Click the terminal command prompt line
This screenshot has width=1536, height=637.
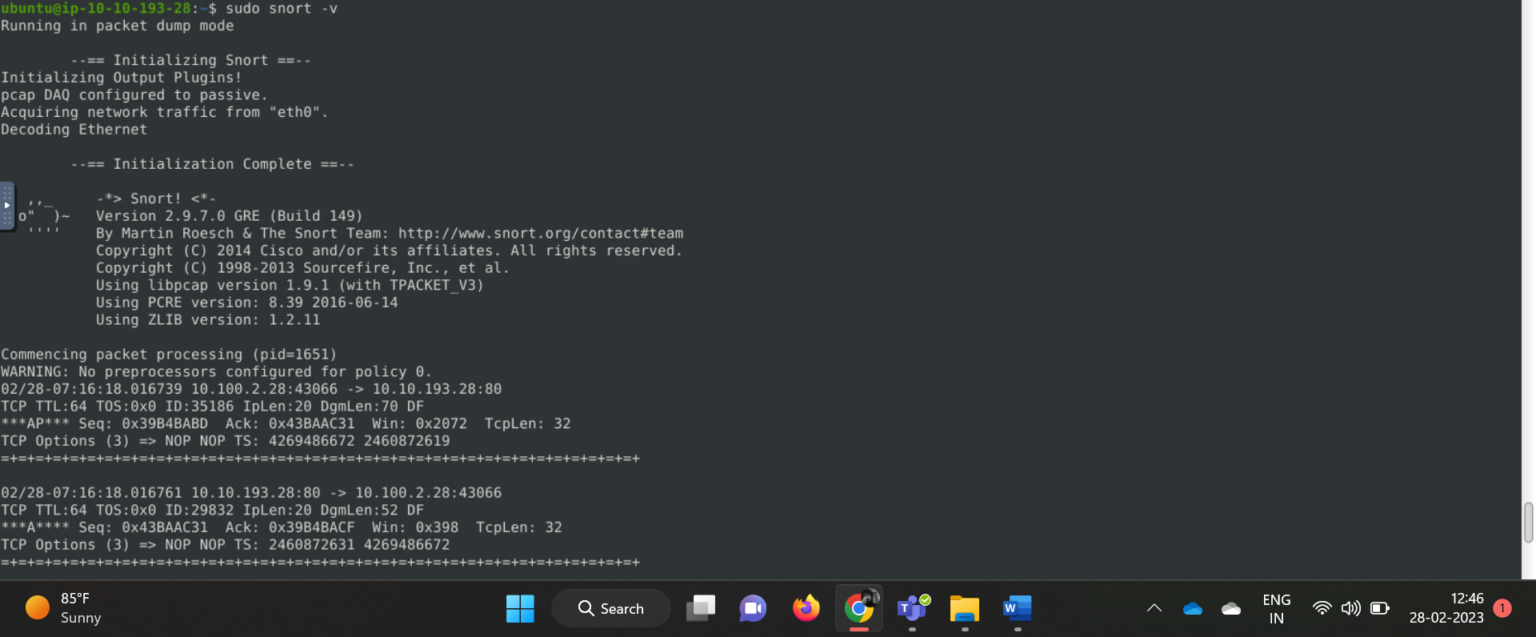pos(170,8)
